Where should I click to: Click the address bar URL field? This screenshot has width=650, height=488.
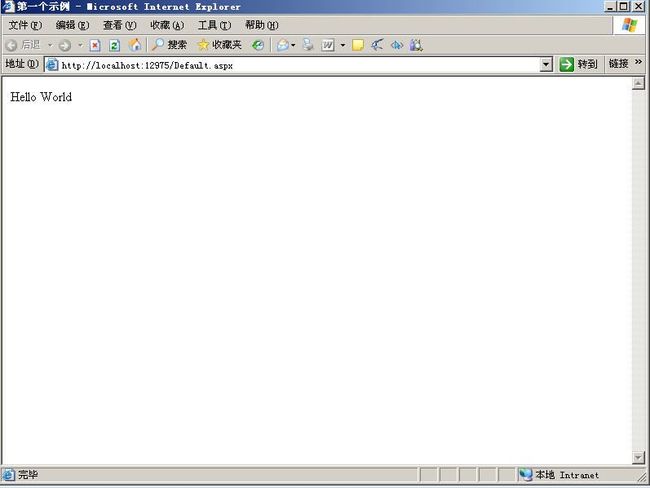click(x=300, y=65)
